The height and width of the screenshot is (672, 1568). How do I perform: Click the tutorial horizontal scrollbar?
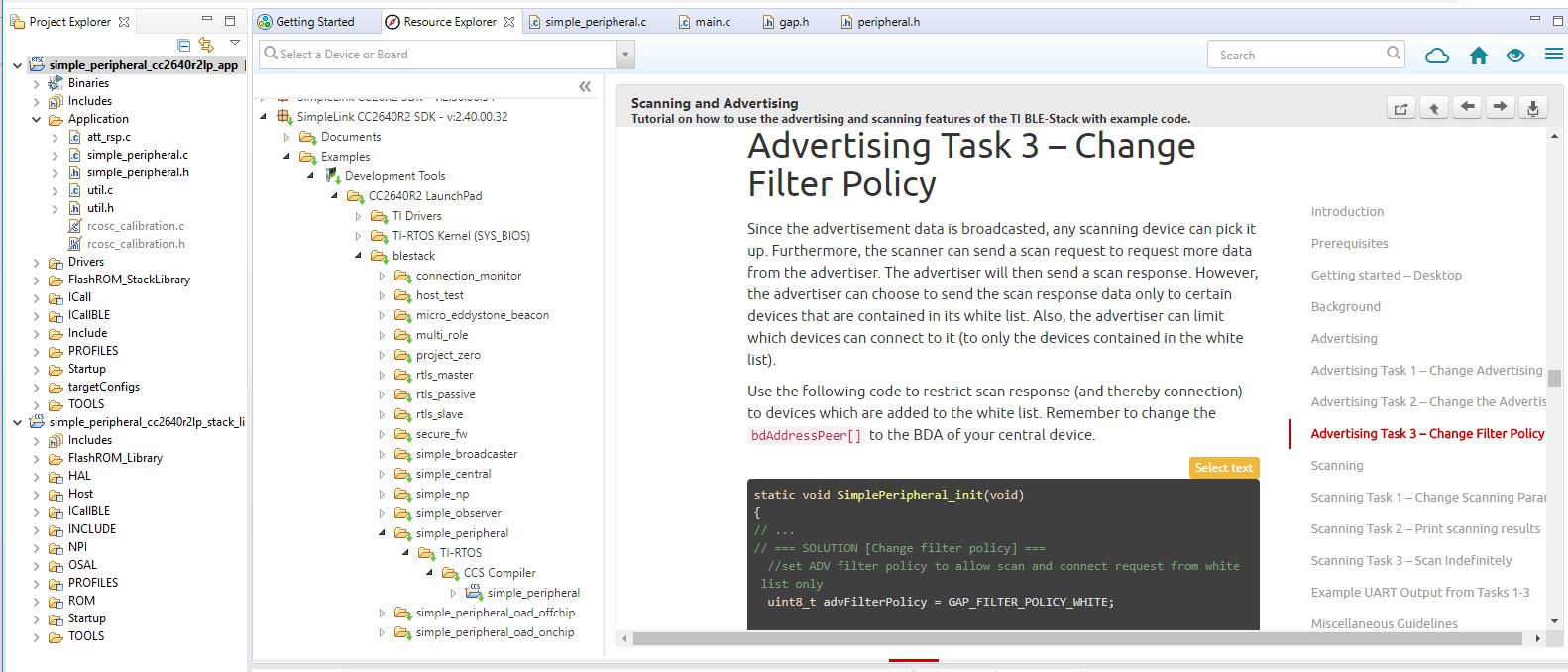tap(1077, 639)
